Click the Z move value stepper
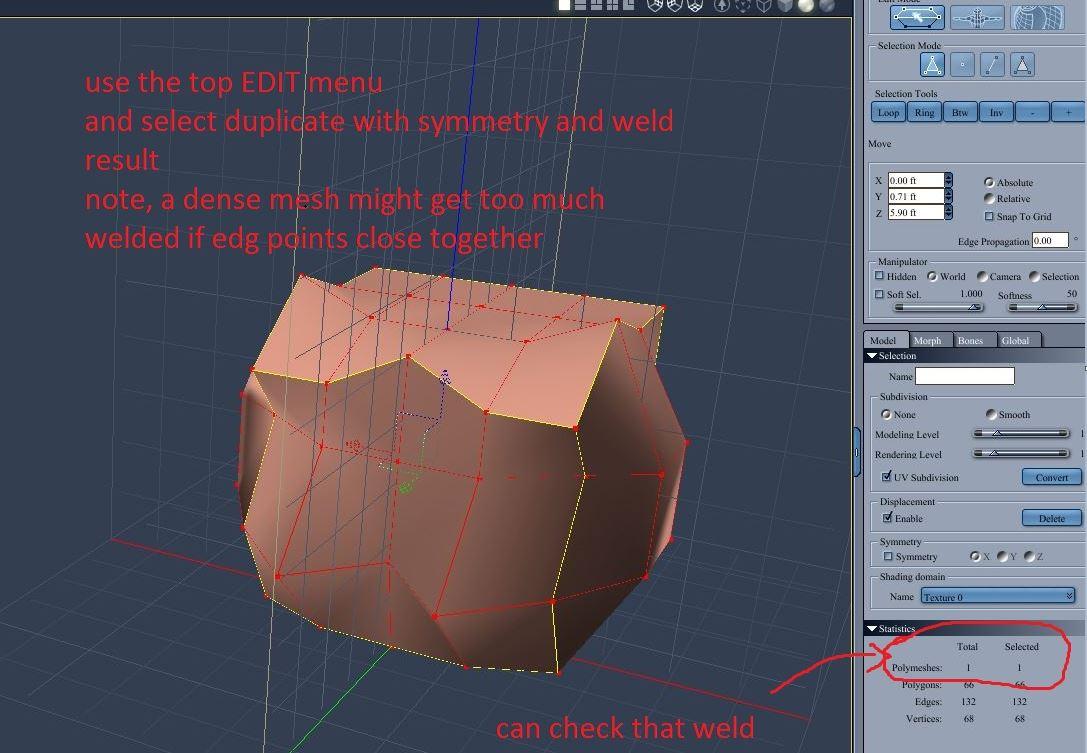 (x=948, y=212)
